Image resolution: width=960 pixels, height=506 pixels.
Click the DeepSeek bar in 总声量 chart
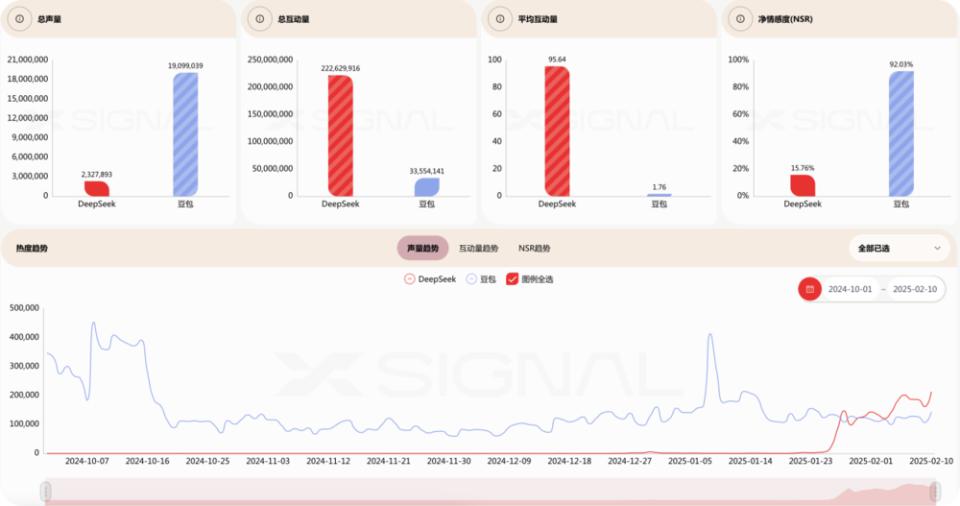97,189
